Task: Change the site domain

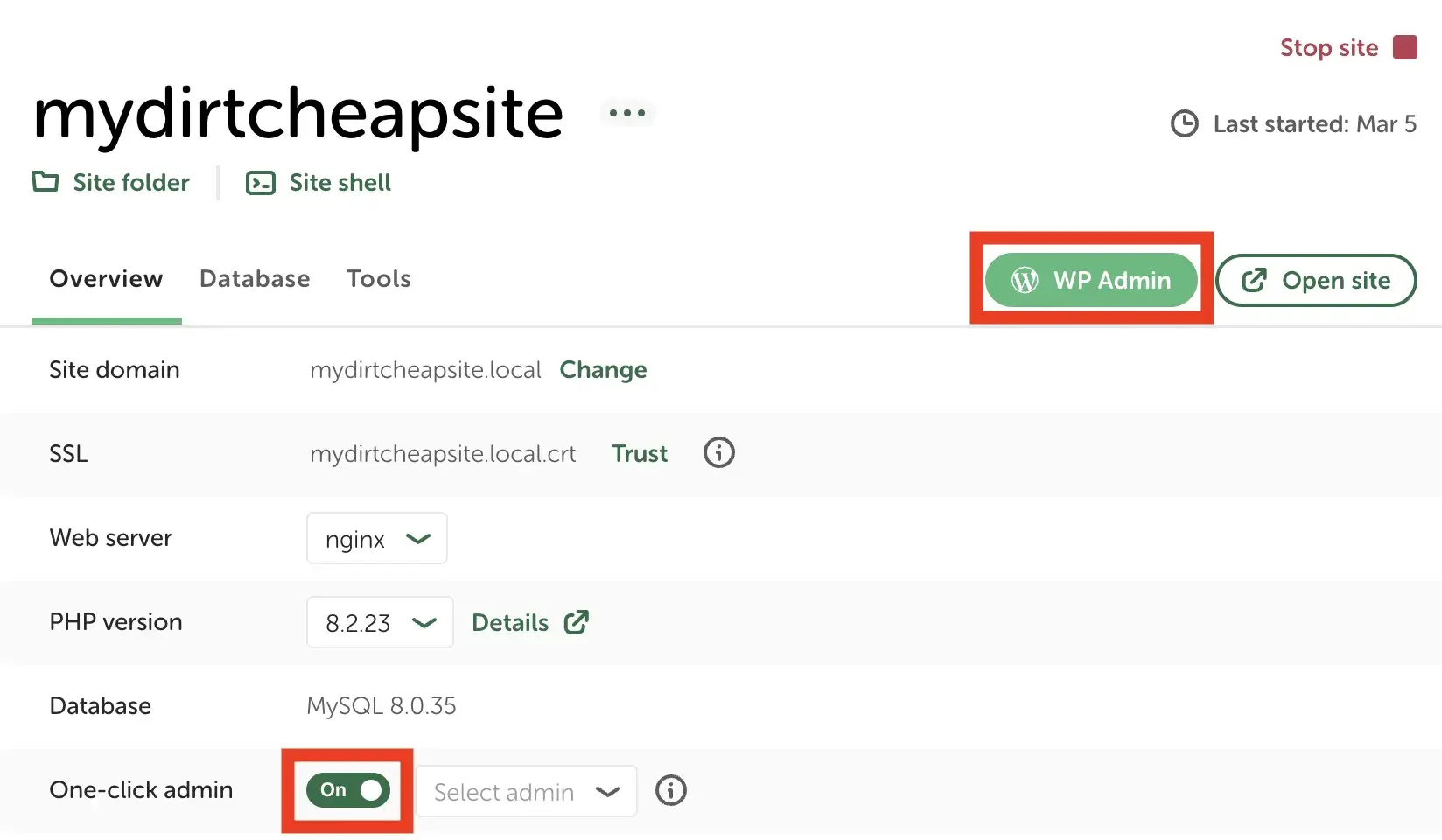Action: (603, 369)
